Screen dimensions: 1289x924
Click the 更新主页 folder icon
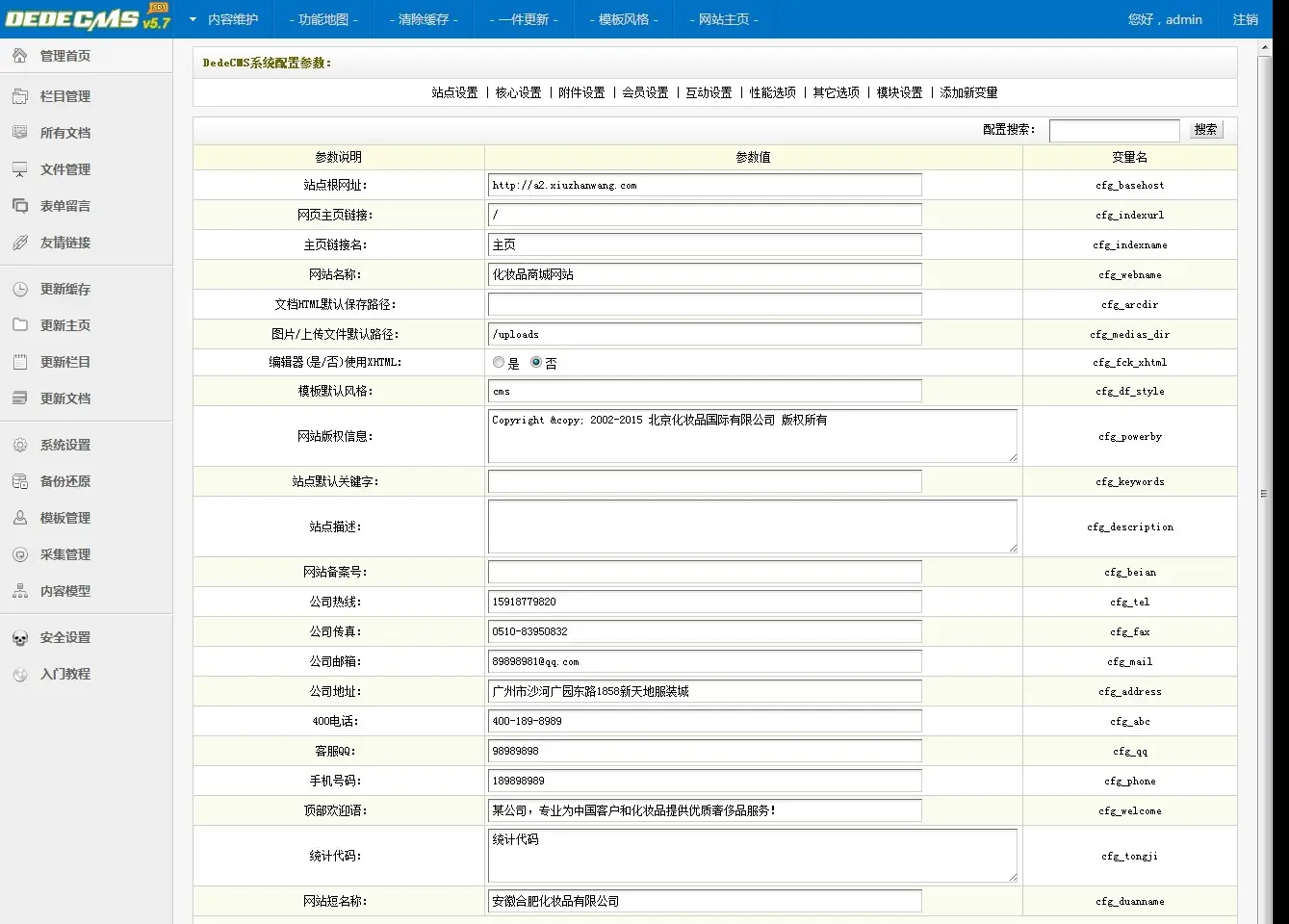(x=19, y=325)
